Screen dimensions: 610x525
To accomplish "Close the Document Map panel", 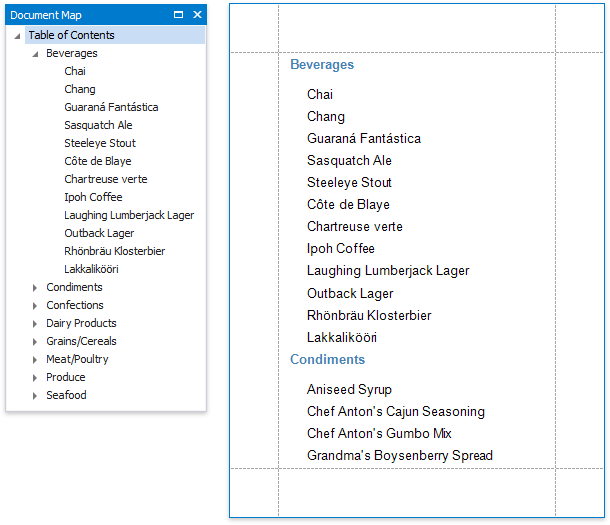I will pos(197,15).
